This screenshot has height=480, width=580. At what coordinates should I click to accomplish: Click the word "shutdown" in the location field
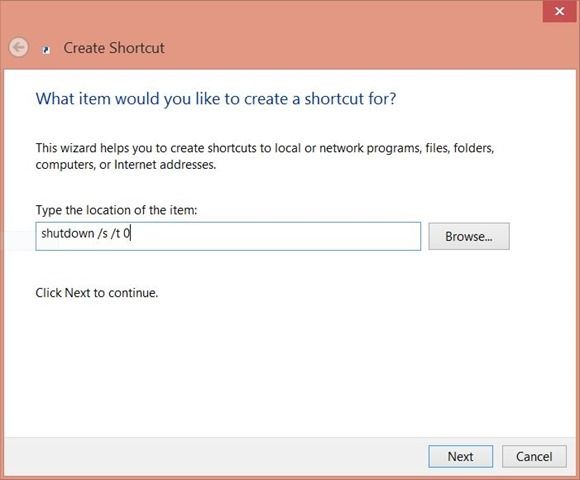(68, 233)
